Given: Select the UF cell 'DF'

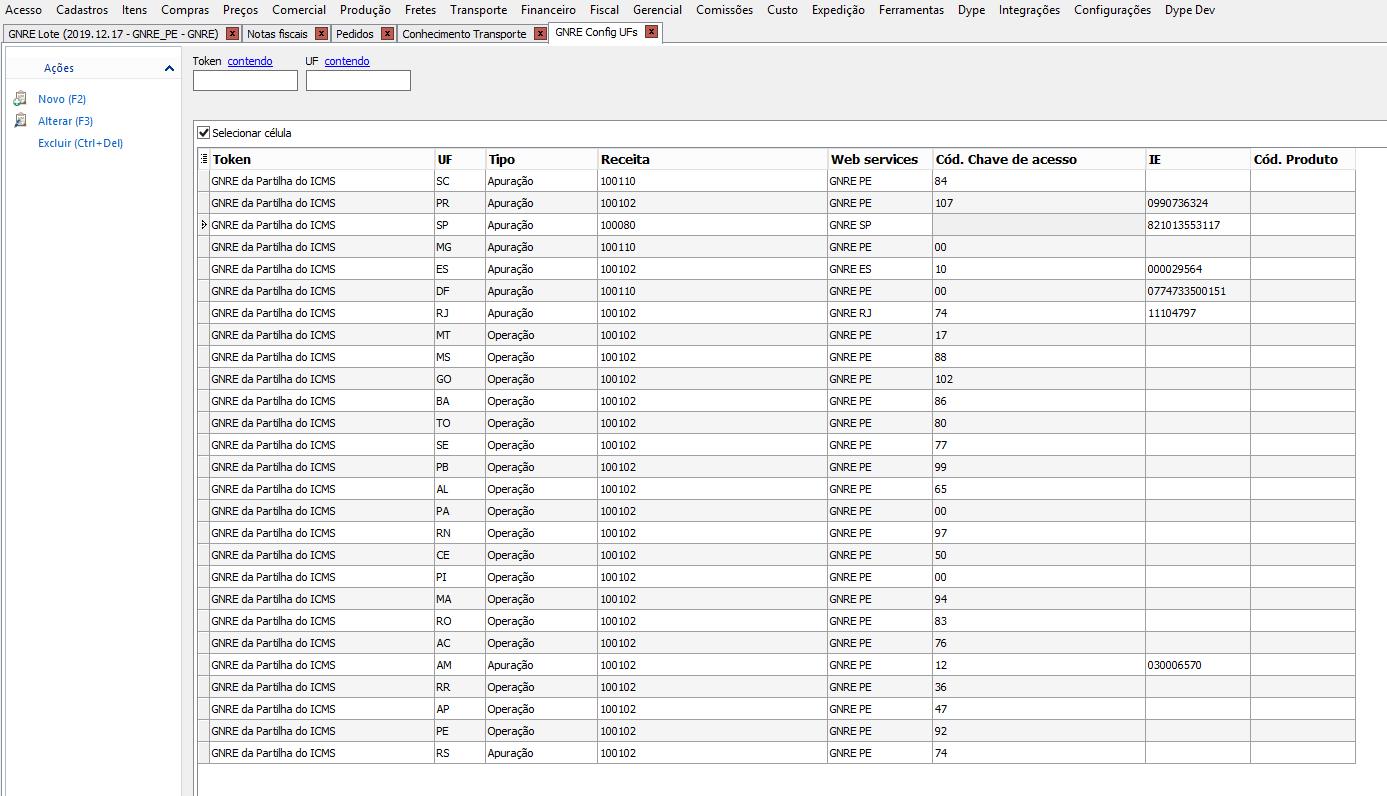Looking at the screenshot, I should 460,291.
